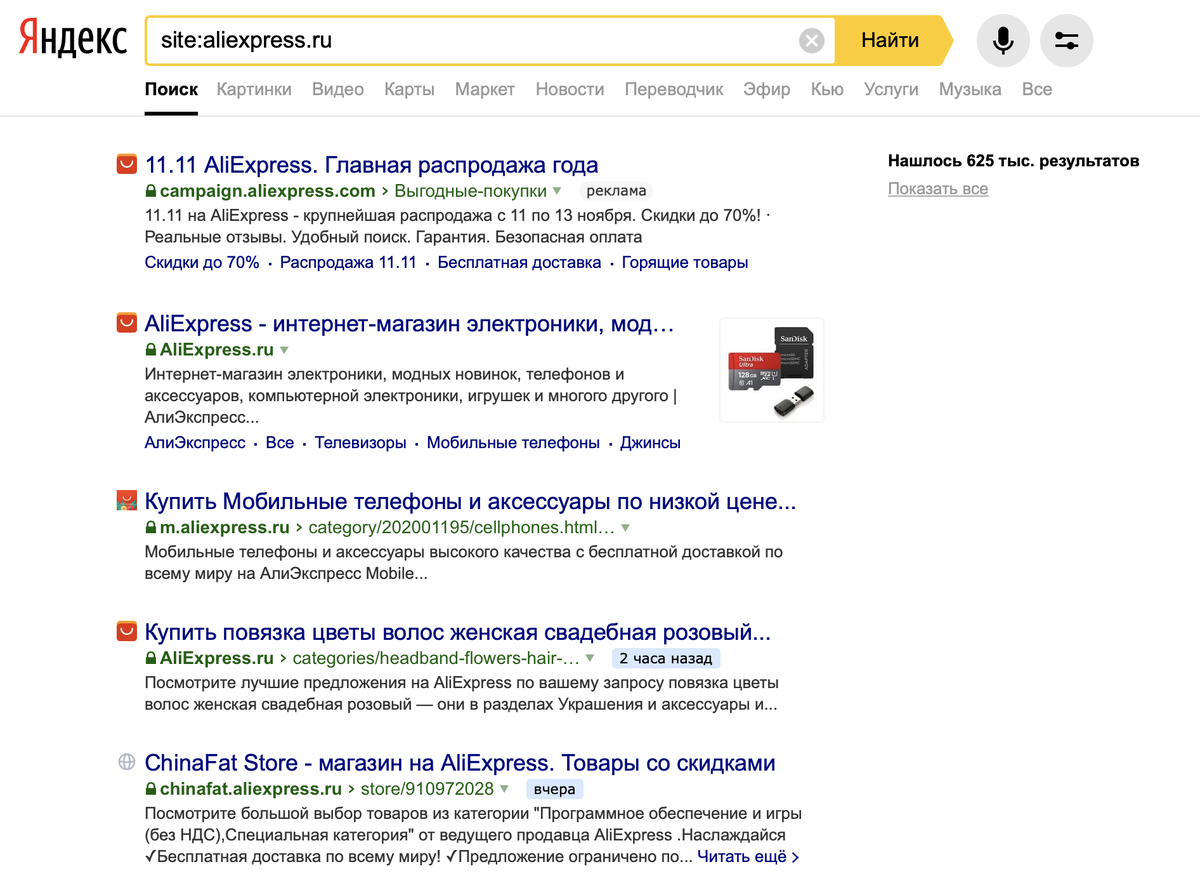This screenshot has width=1200, height=876.
Task: Open the Эфир tab
Action: [x=767, y=89]
